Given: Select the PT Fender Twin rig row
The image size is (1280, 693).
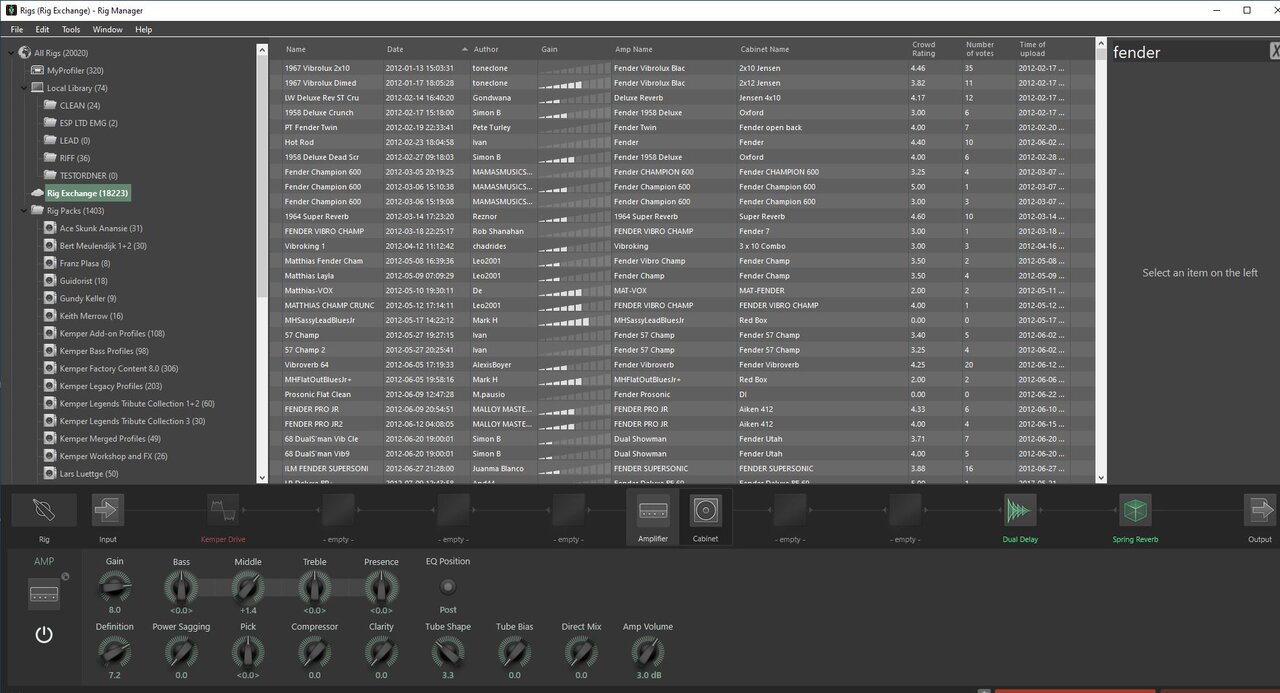Looking at the screenshot, I should click(682, 127).
